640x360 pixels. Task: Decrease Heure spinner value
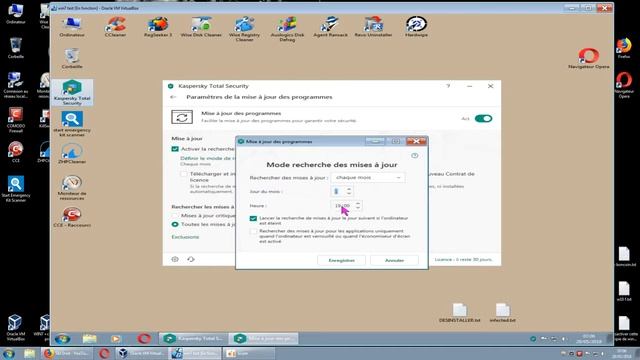click(x=358, y=207)
